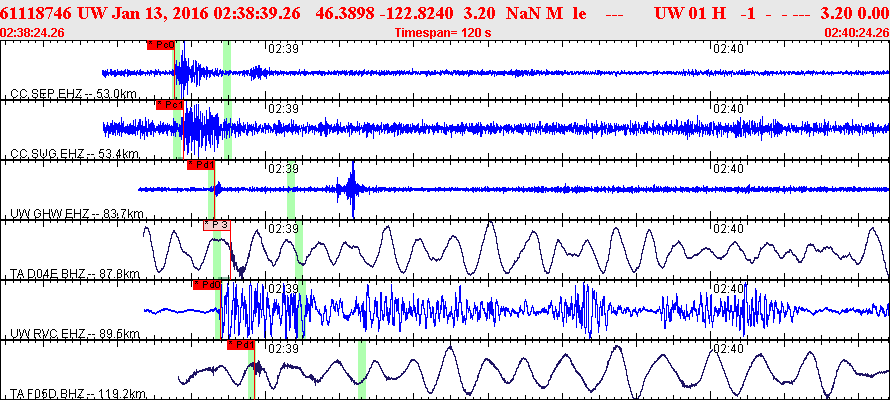Click the end time 02:40:24.26 in header
The image size is (890, 400).
coord(855,32)
